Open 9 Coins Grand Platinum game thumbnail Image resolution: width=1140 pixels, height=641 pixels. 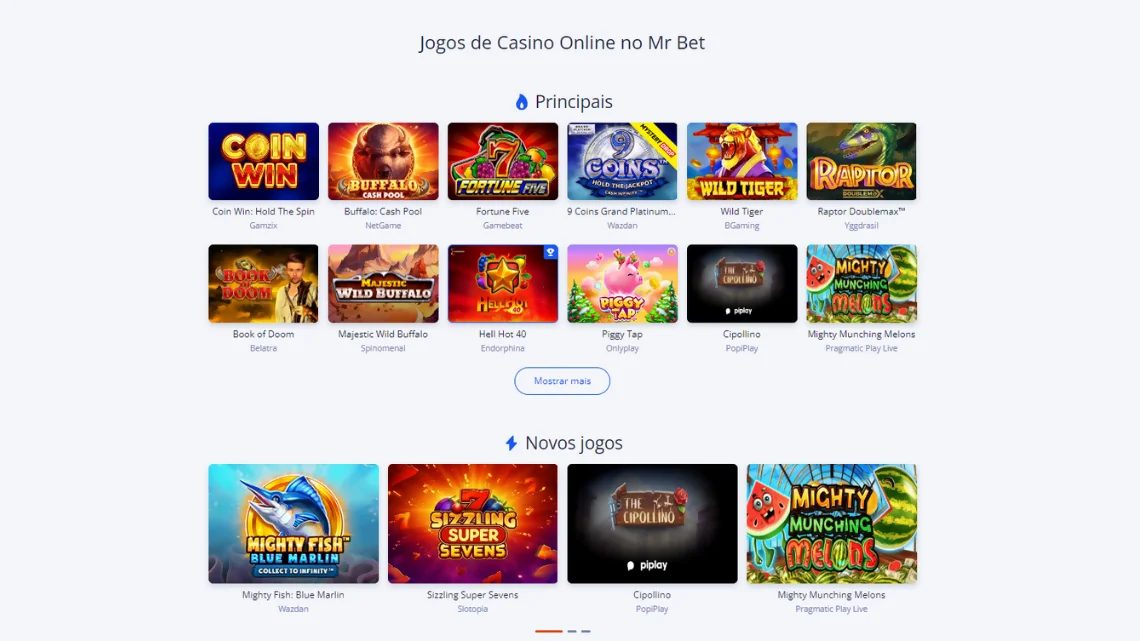(x=622, y=161)
